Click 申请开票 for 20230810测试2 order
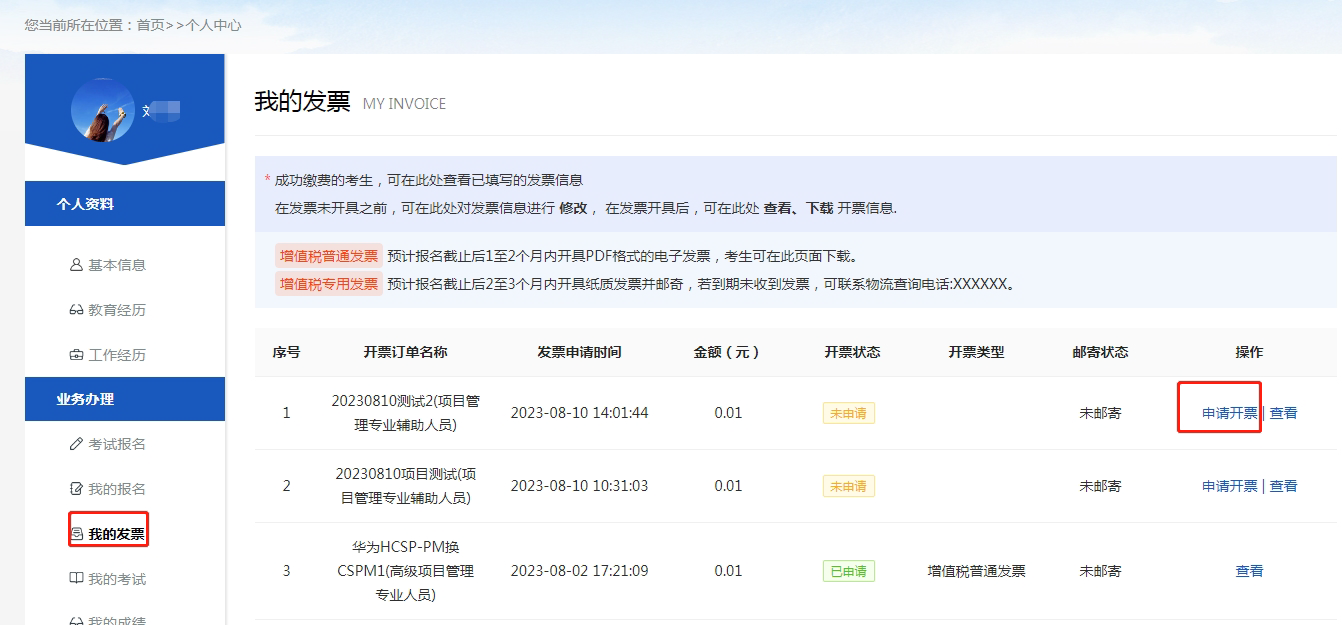 tap(1229, 413)
